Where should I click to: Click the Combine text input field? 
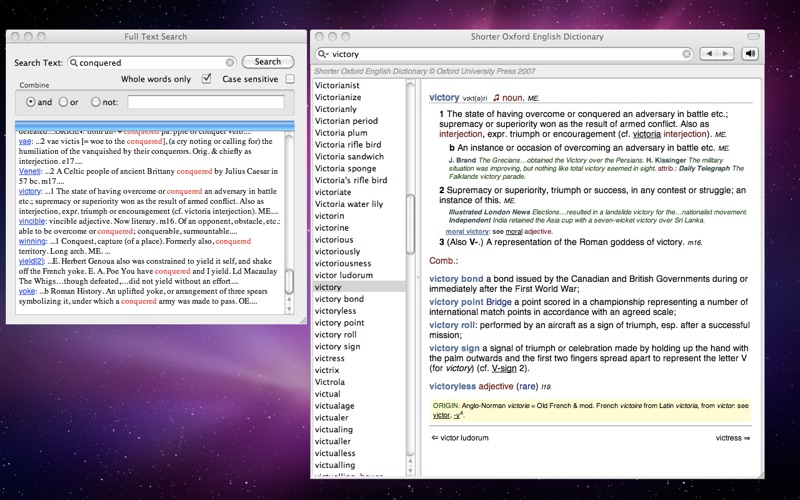coord(205,102)
